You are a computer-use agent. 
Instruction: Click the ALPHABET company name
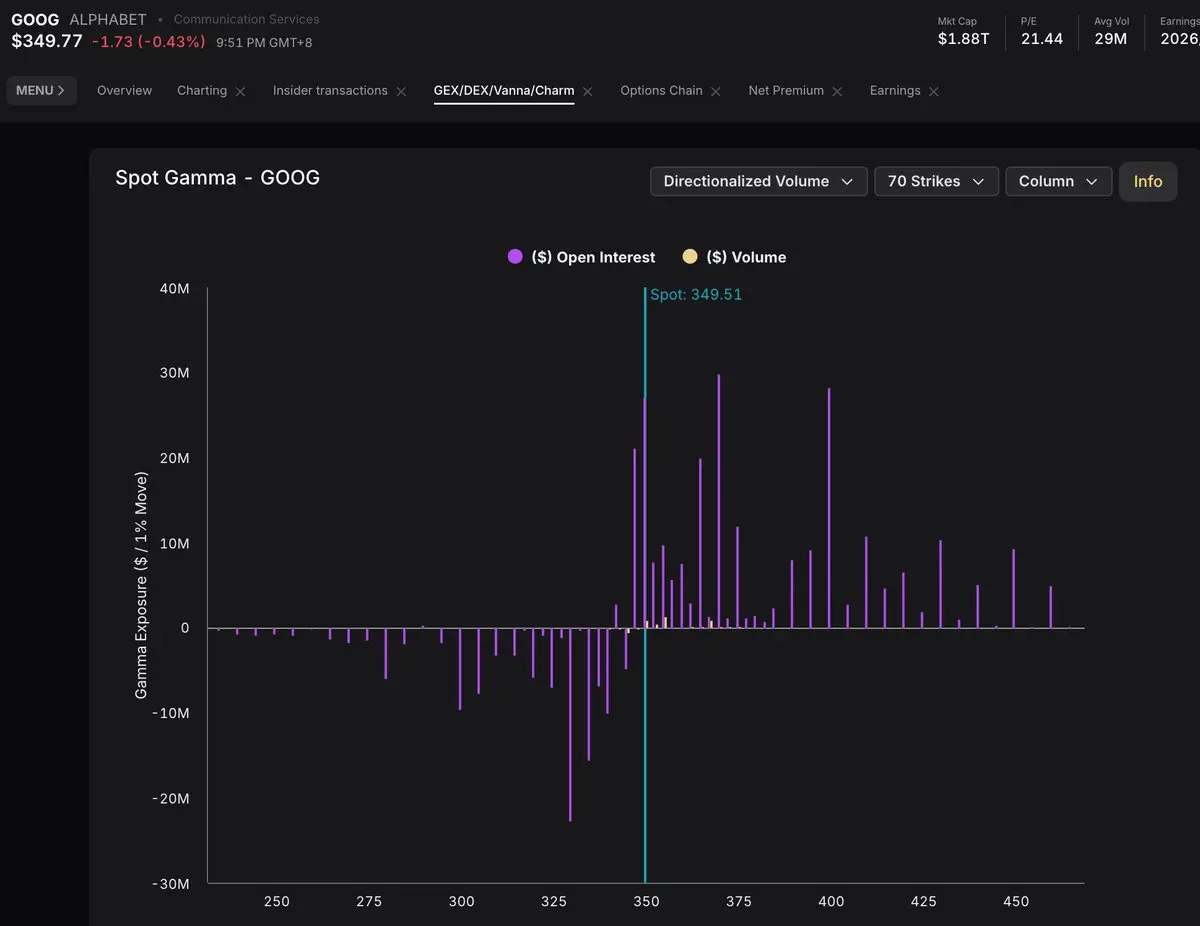coord(108,19)
